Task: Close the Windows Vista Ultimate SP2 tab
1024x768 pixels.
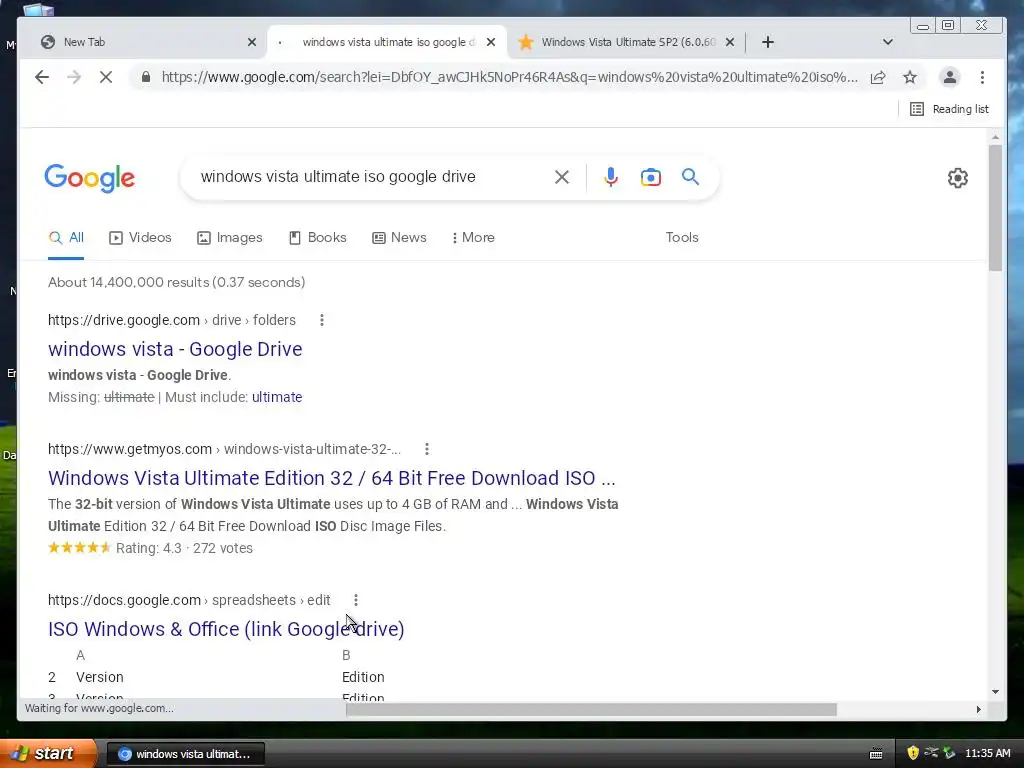Action: click(730, 42)
